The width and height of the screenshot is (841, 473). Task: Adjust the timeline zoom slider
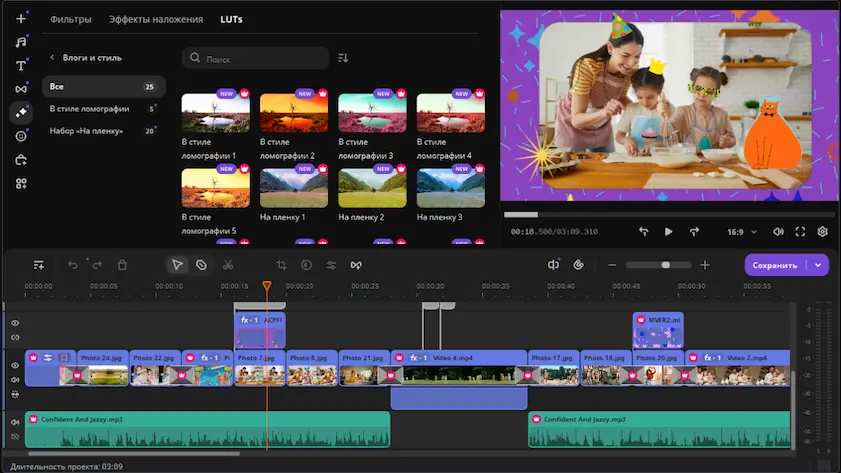[665, 265]
